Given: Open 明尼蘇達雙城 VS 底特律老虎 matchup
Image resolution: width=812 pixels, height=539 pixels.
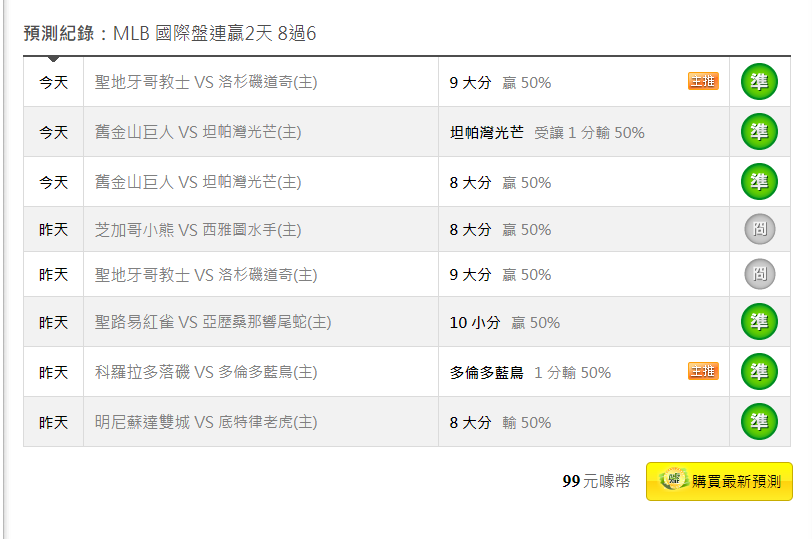Looking at the screenshot, I should point(206,422).
